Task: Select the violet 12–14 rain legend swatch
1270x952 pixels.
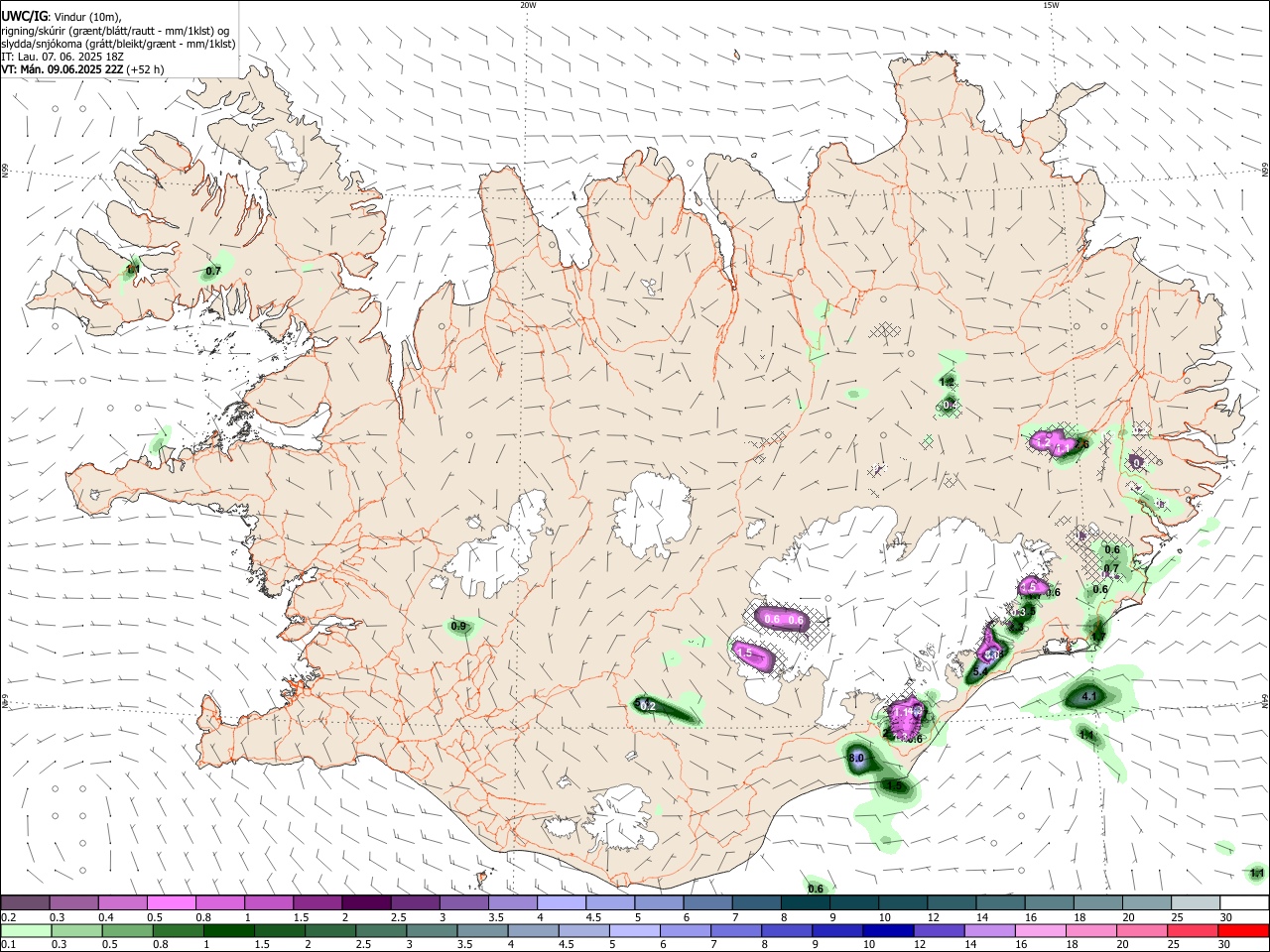Action: 939,931
